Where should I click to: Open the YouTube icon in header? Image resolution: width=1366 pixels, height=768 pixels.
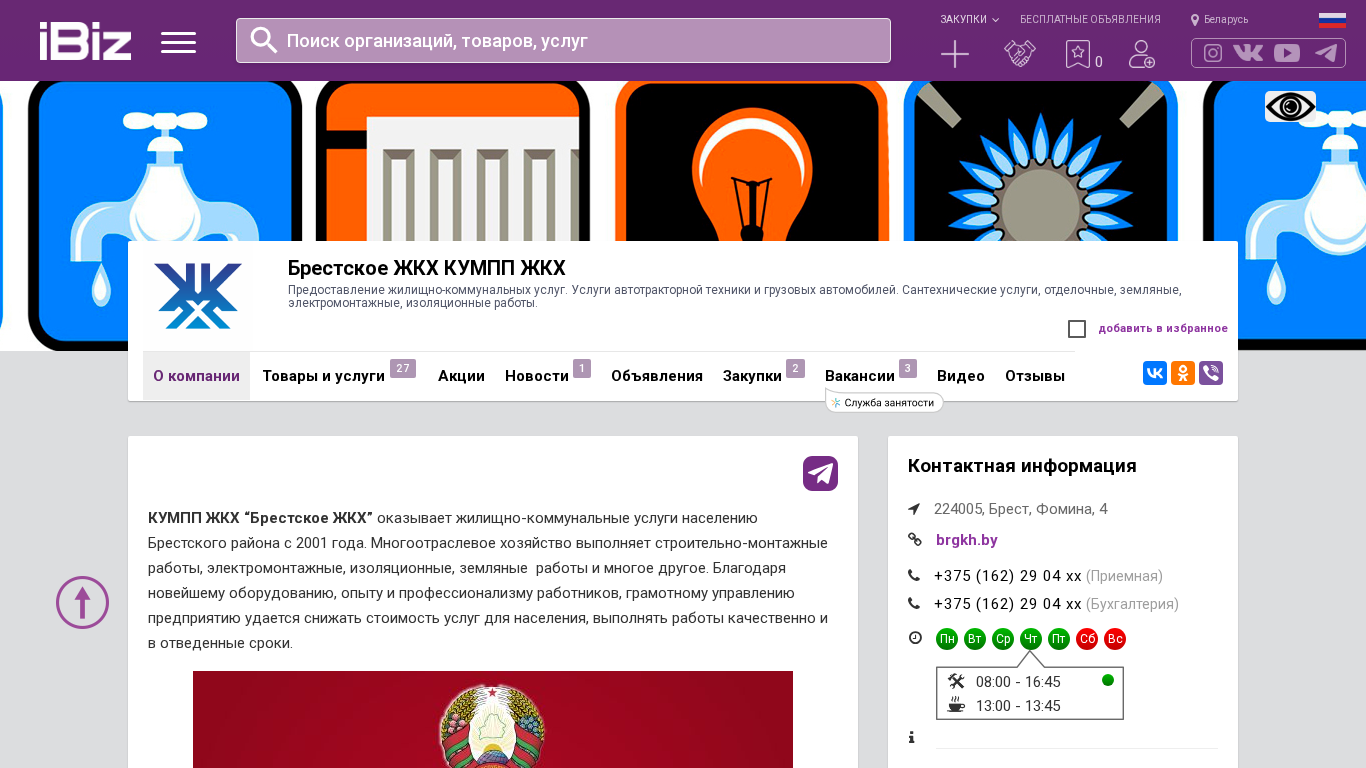(x=1287, y=53)
